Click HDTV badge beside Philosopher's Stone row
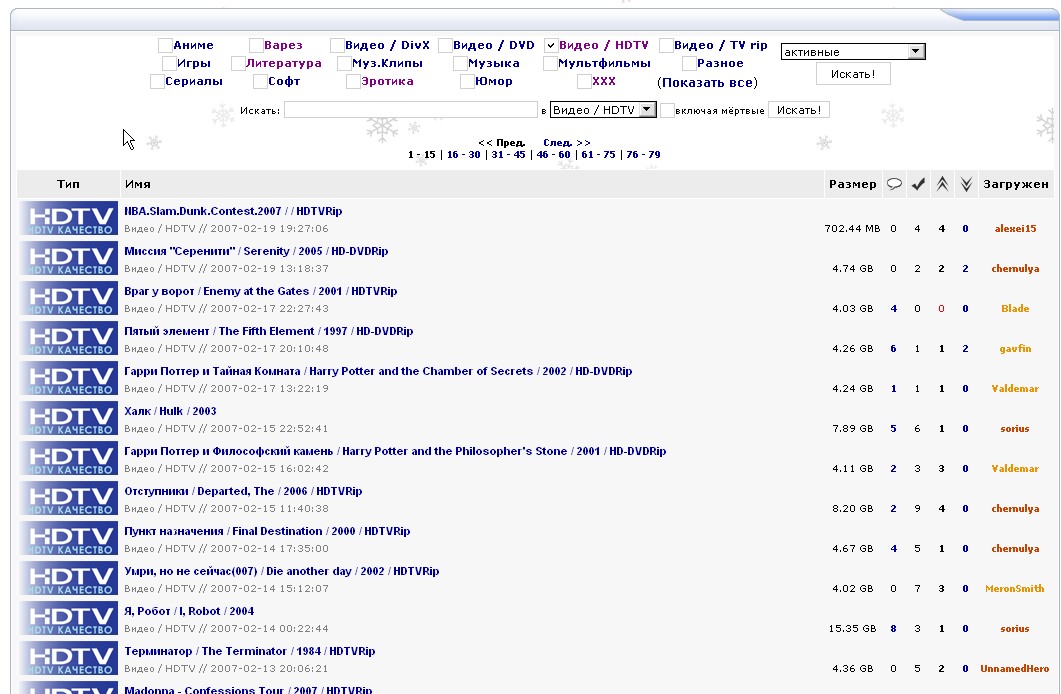 pos(68,458)
